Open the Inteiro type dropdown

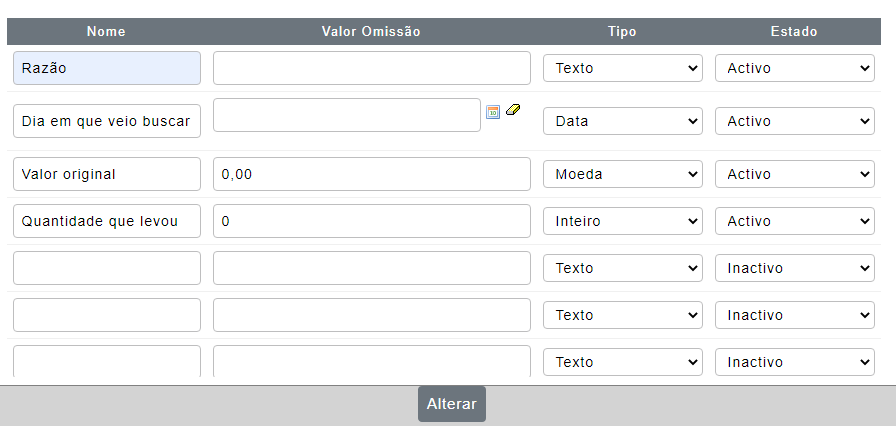click(622, 221)
